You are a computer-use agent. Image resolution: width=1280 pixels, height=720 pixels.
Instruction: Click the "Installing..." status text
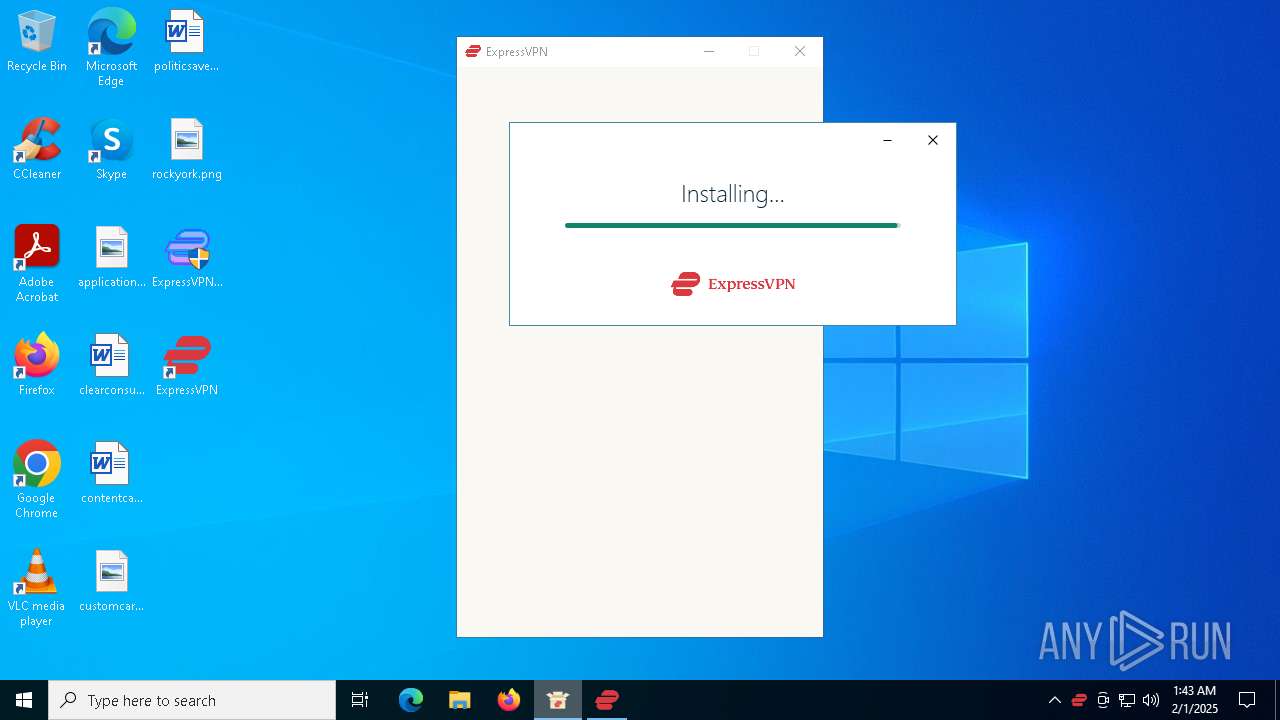[733, 194]
